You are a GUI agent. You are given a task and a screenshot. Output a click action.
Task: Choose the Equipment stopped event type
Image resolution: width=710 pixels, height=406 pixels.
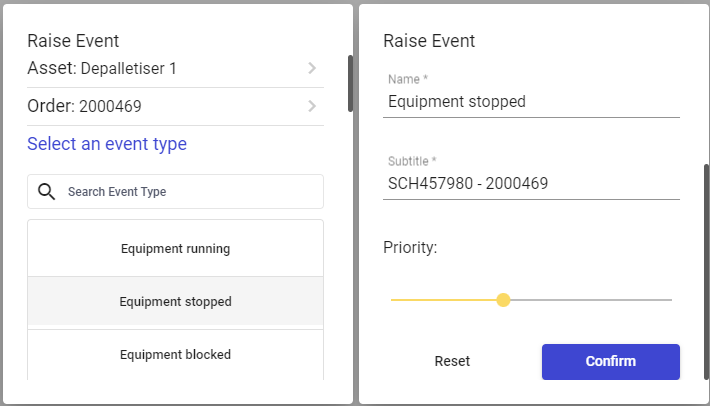175,302
